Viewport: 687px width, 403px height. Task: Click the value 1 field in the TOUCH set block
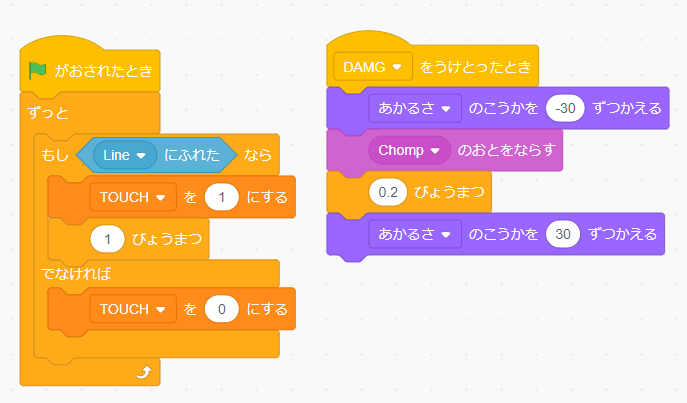(221, 197)
